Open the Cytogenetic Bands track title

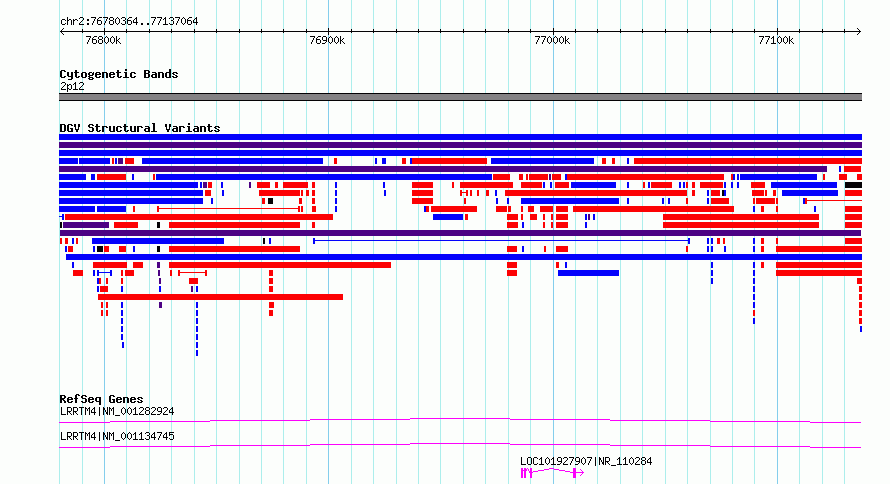[x=119, y=74]
